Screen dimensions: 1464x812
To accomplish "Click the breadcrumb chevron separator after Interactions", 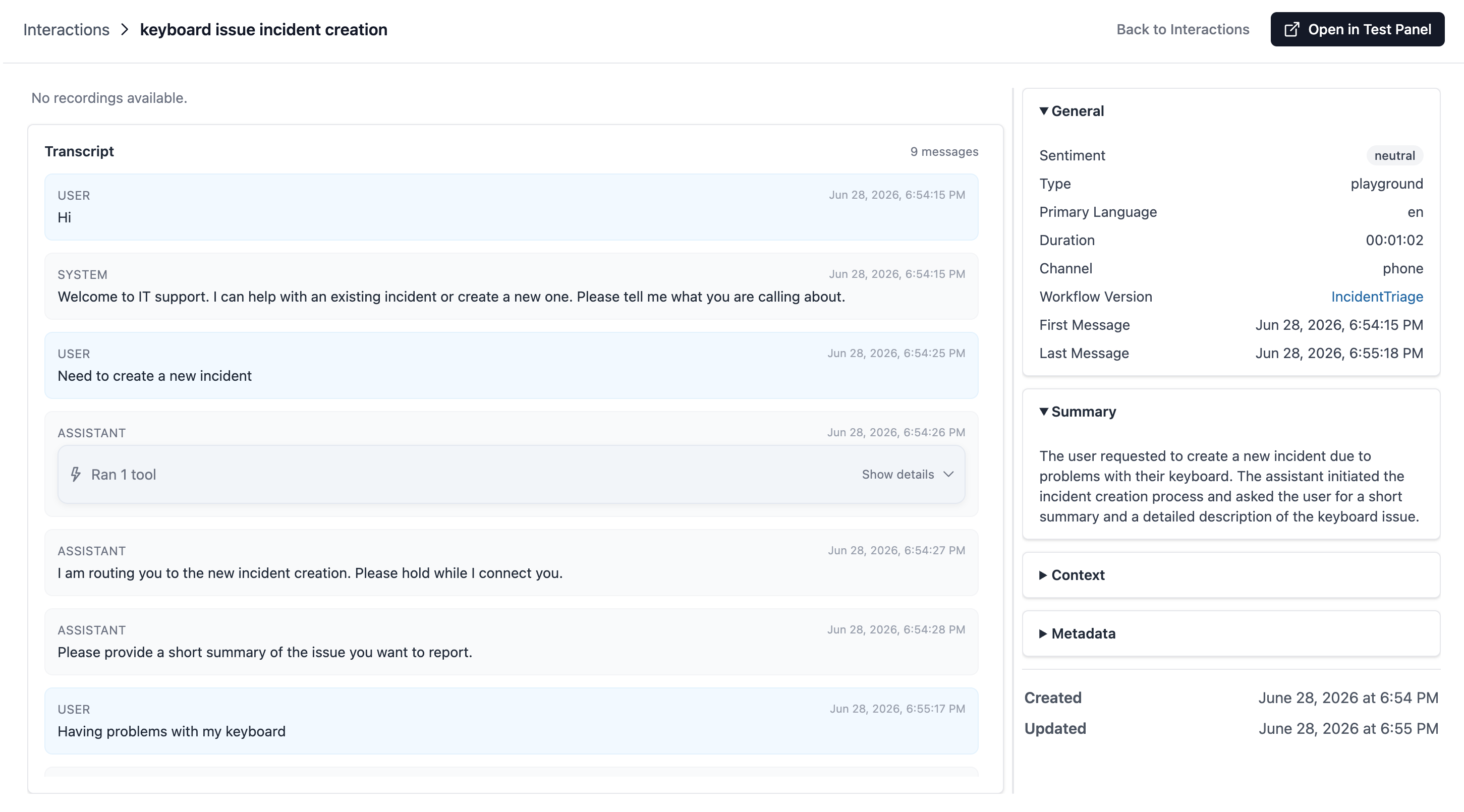I will pos(125,30).
